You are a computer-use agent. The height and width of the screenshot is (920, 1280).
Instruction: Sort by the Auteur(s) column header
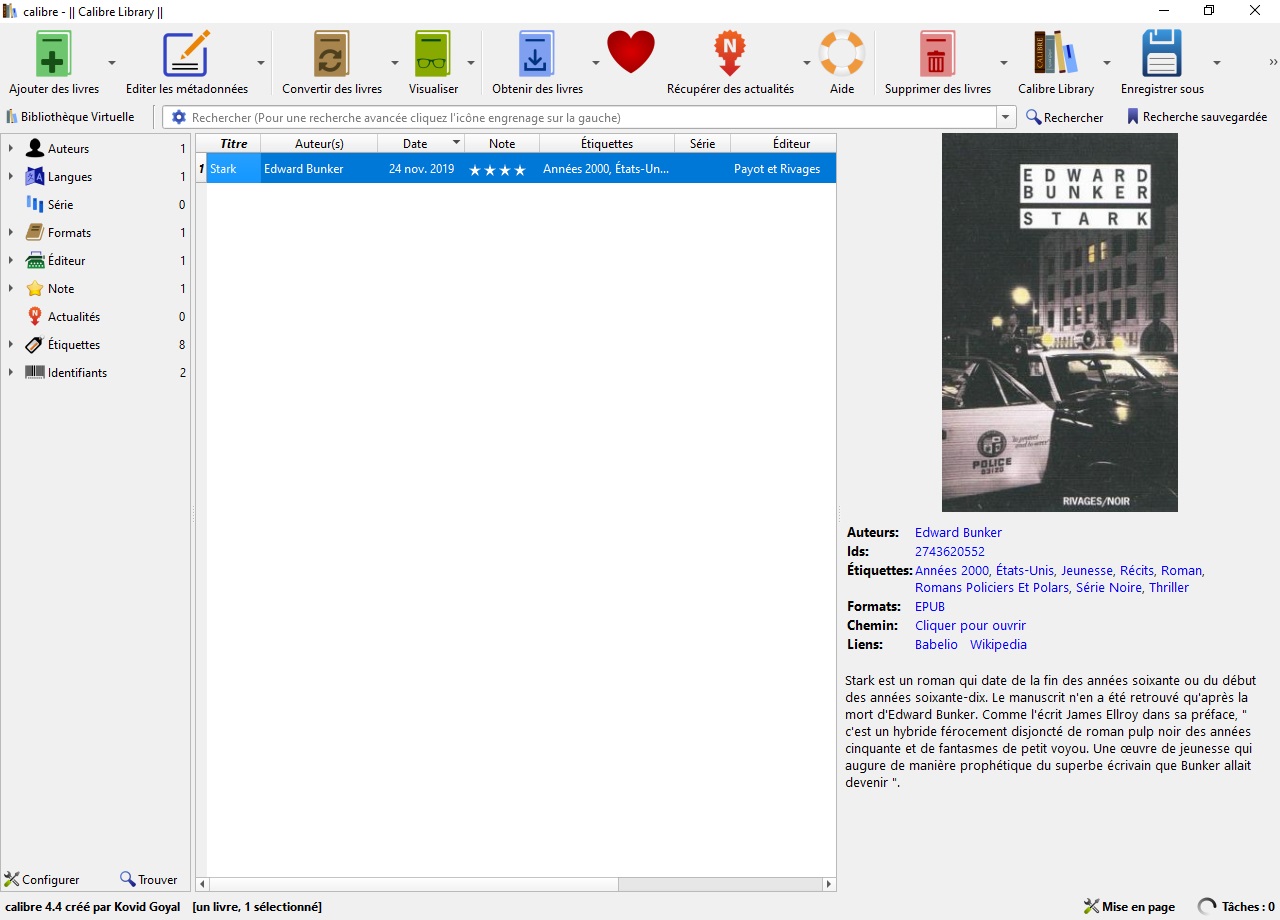[319, 144]
